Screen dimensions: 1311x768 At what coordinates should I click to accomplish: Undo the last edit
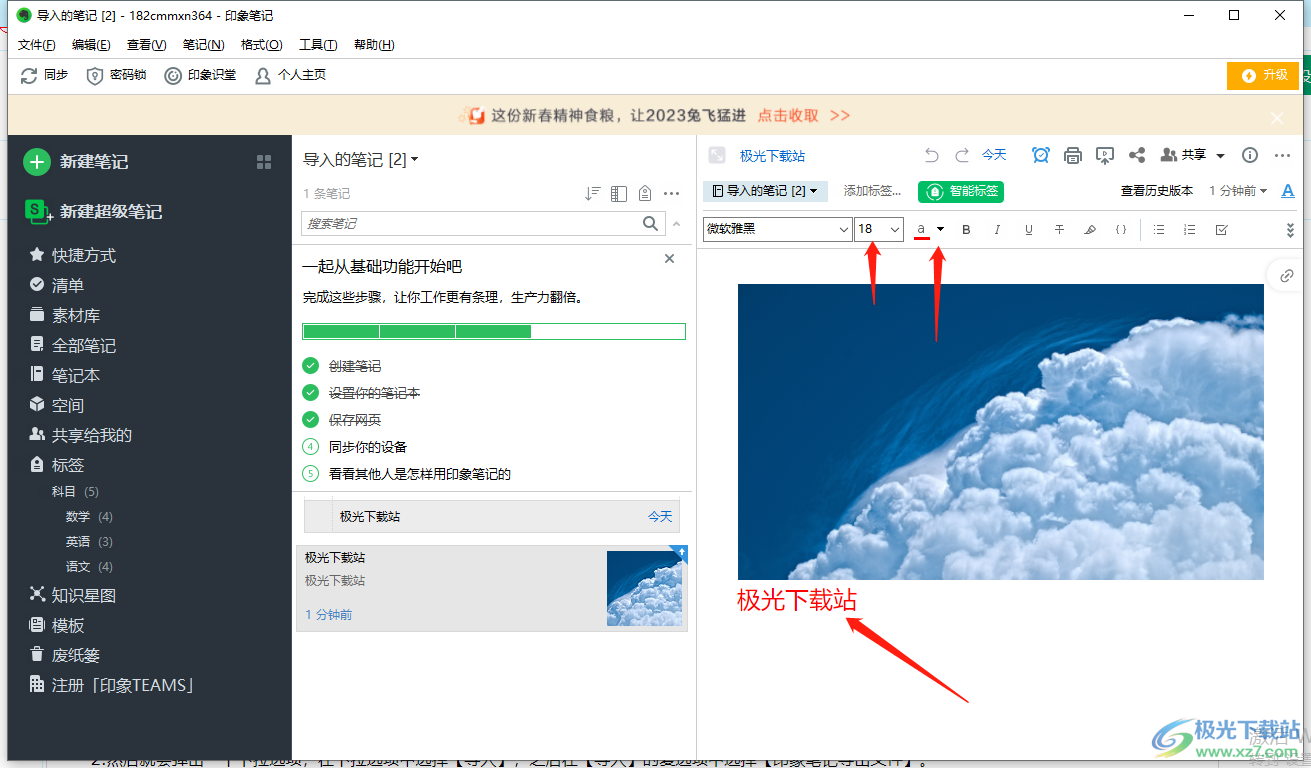932,155
